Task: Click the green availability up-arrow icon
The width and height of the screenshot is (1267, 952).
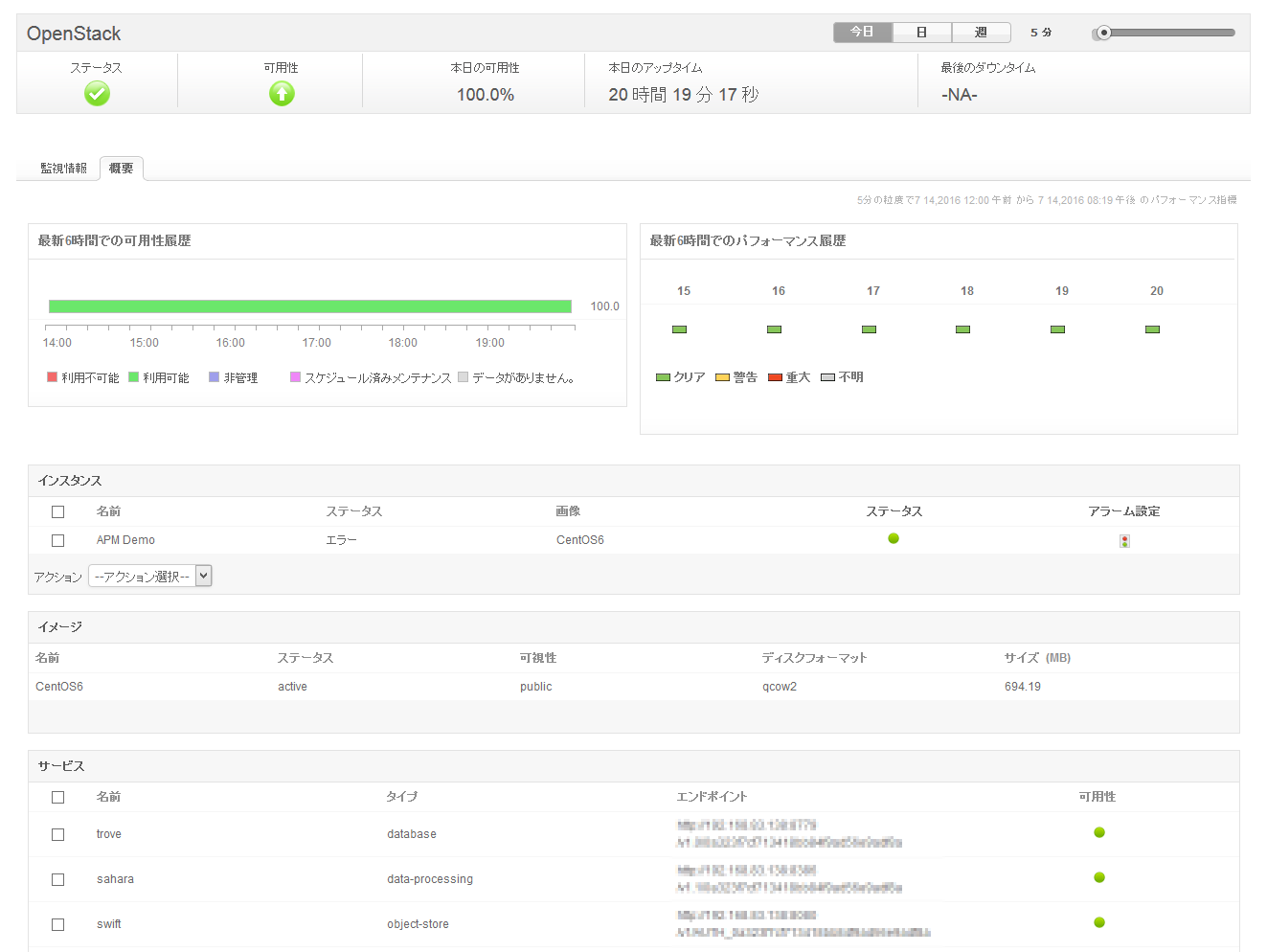Action: pyautogui.click(x=282, y=93)
